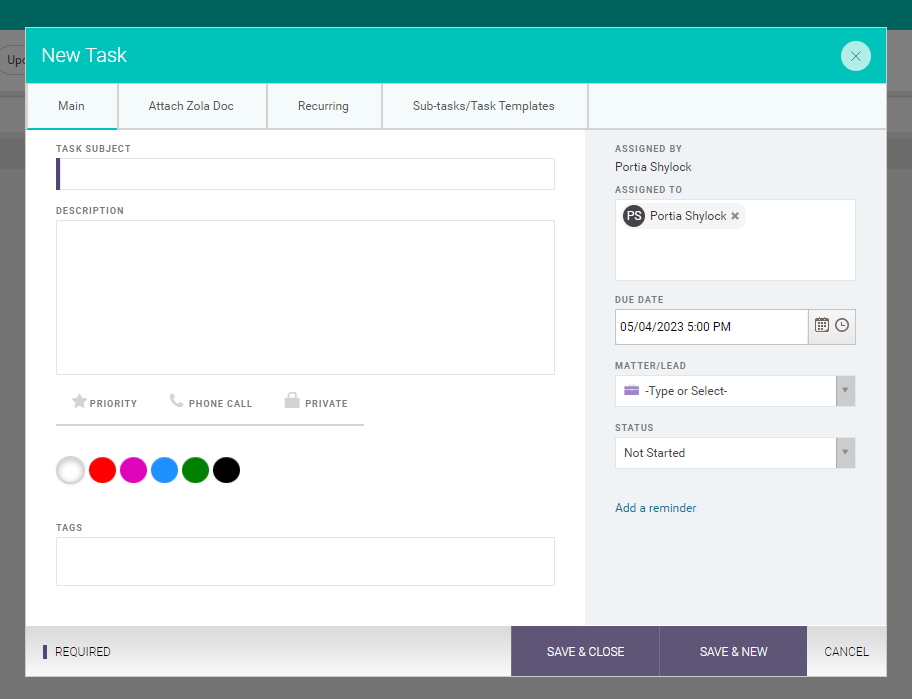Click the Task Subject input field

pos(306,174)
